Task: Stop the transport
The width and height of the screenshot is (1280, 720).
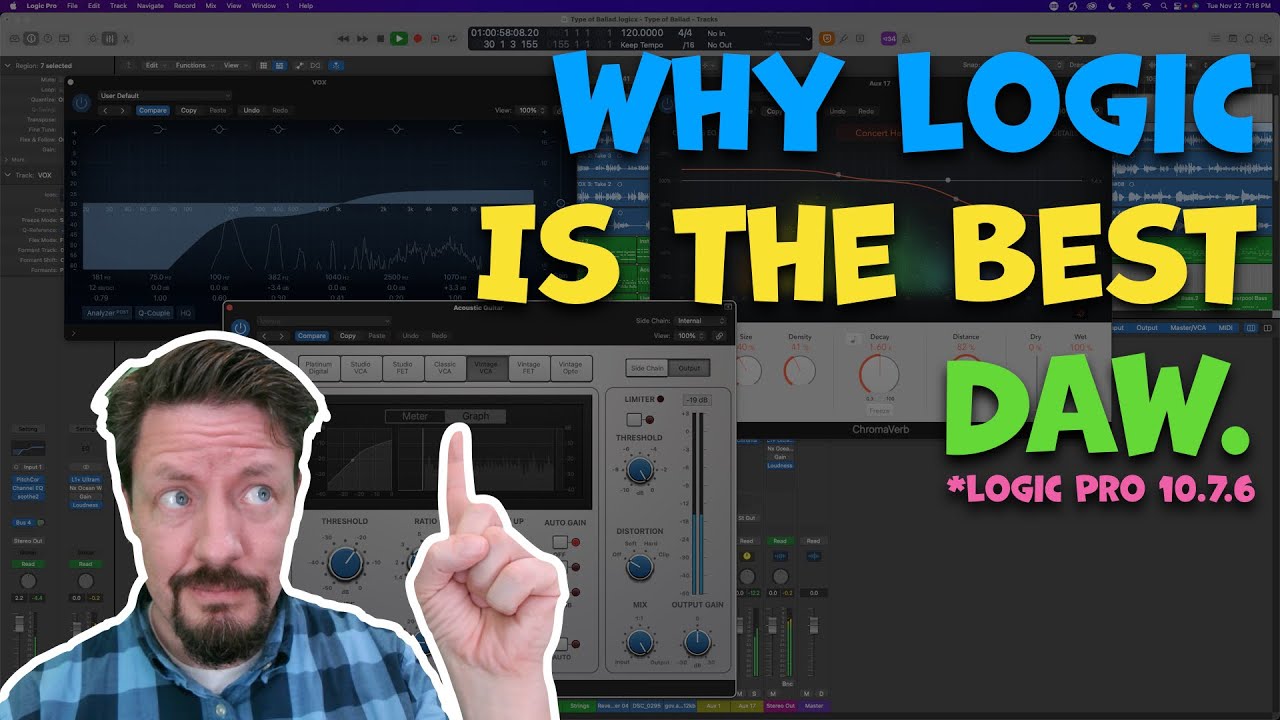Action: [380, 38]
